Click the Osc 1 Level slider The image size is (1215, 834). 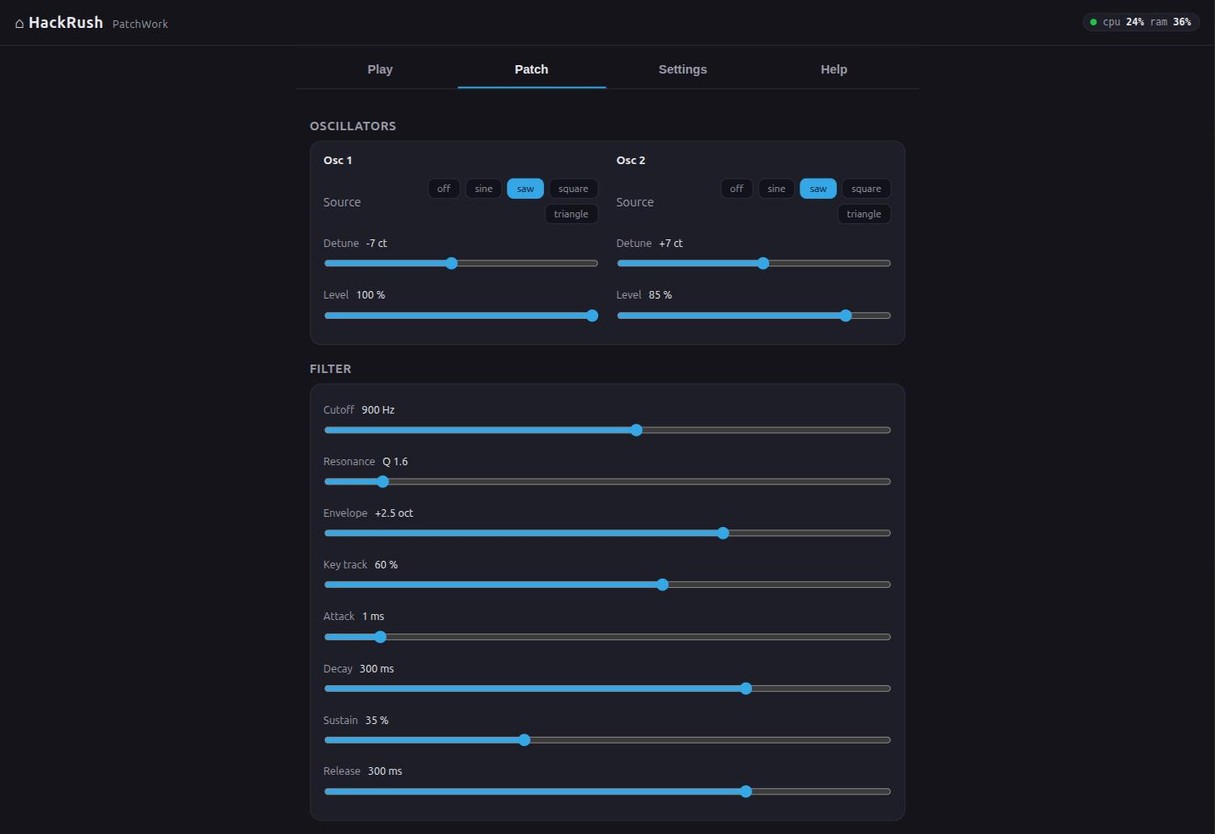(461, 315)
